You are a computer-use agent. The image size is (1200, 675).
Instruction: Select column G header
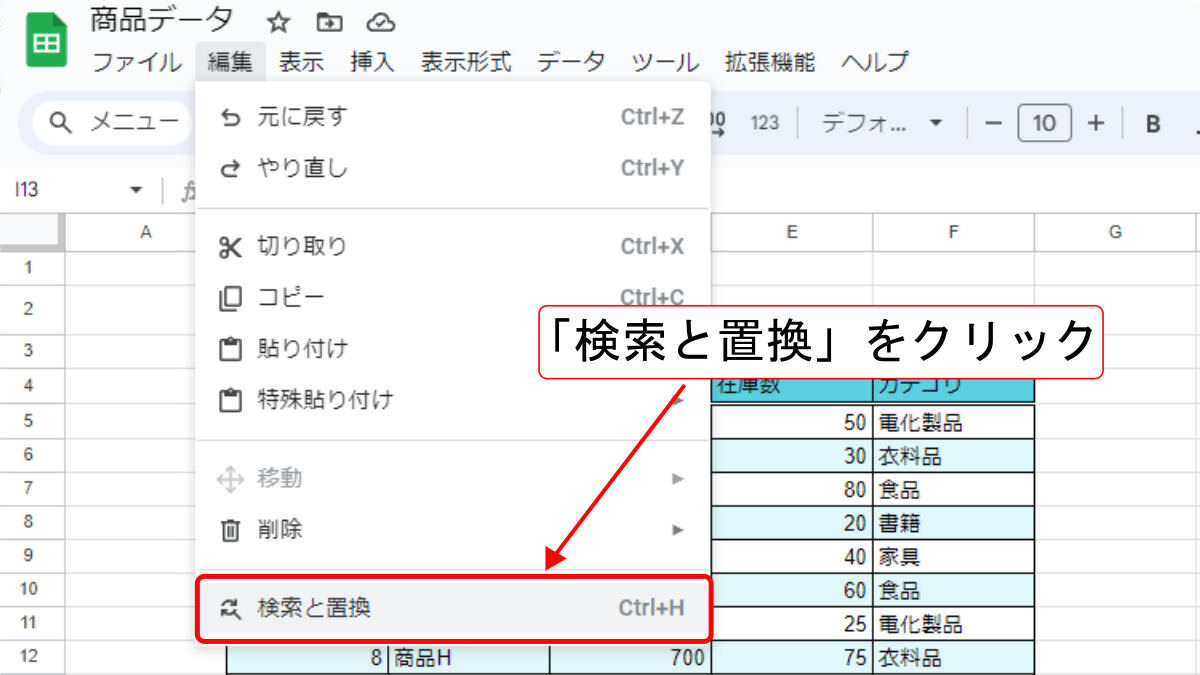click(x=1116, y=232)
